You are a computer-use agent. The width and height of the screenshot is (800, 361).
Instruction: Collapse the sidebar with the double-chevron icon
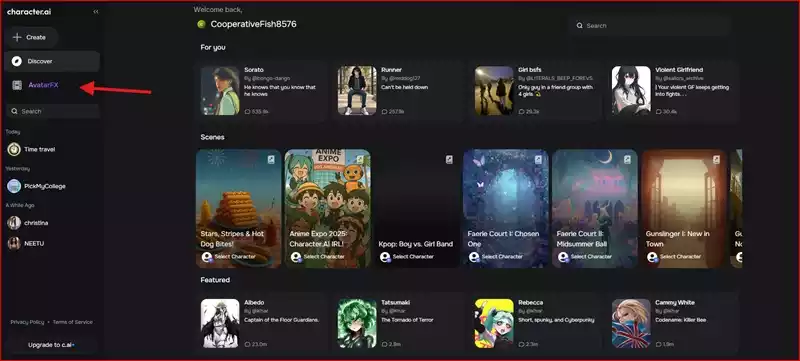(96, 12)
